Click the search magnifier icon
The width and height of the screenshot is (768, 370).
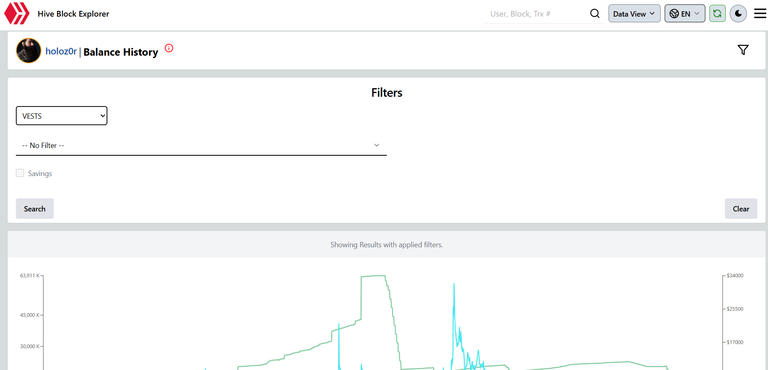595,14
